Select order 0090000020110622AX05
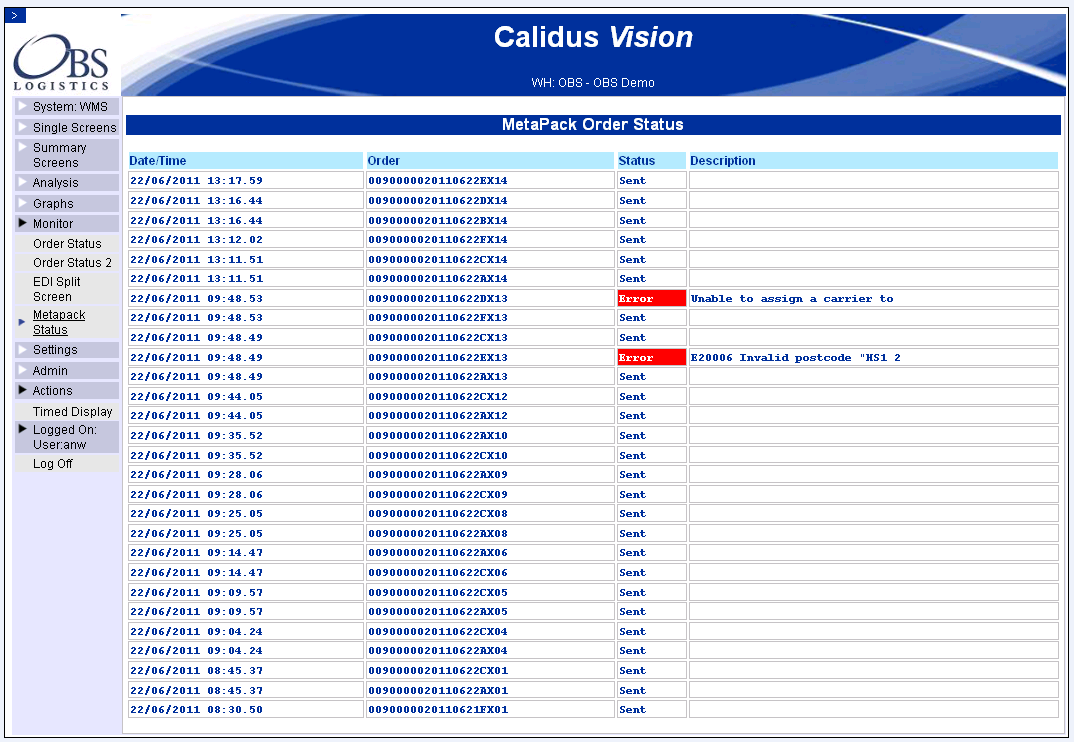This screenshot has height=742, width=1074. click(x=438, y=612)
